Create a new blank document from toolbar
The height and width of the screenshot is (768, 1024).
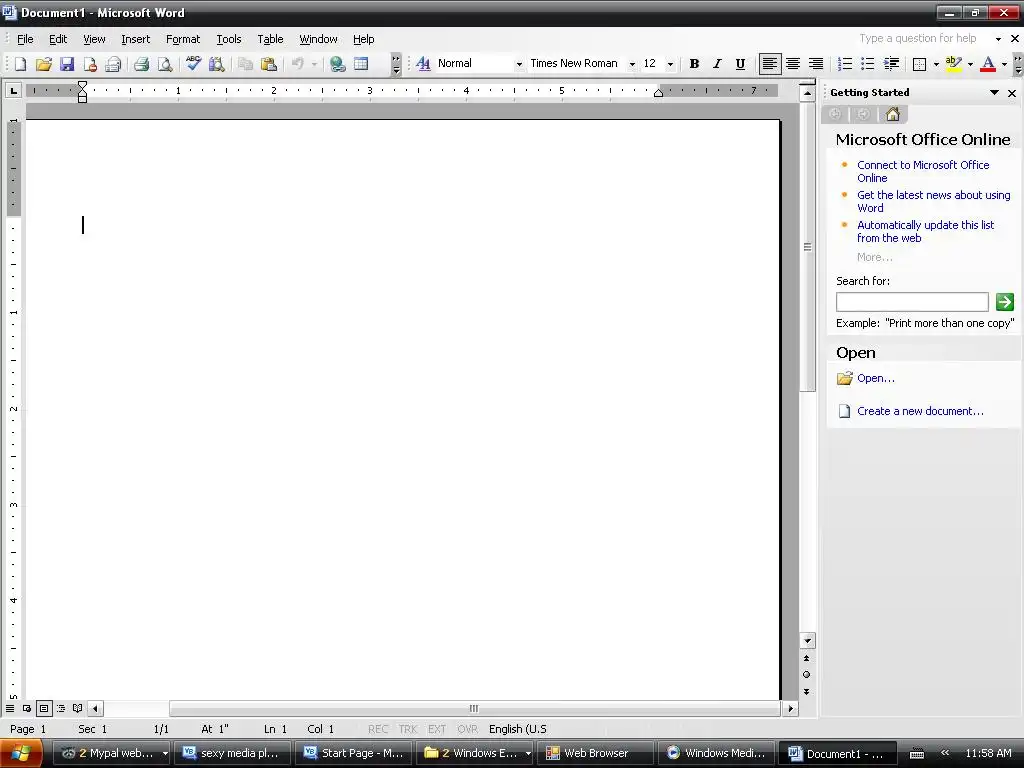click(x=20, y=64)
